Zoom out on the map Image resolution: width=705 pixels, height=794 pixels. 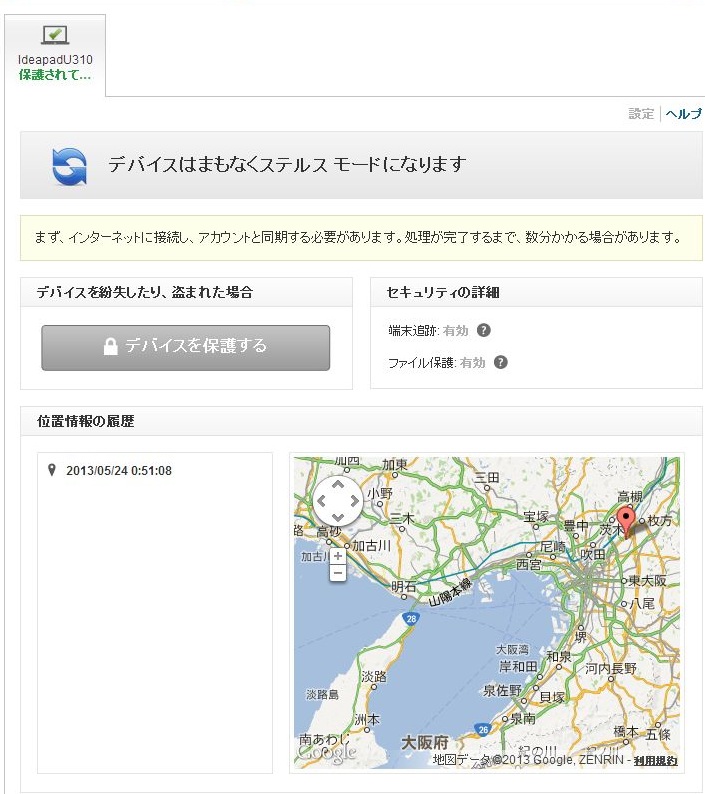coord(338,573)
